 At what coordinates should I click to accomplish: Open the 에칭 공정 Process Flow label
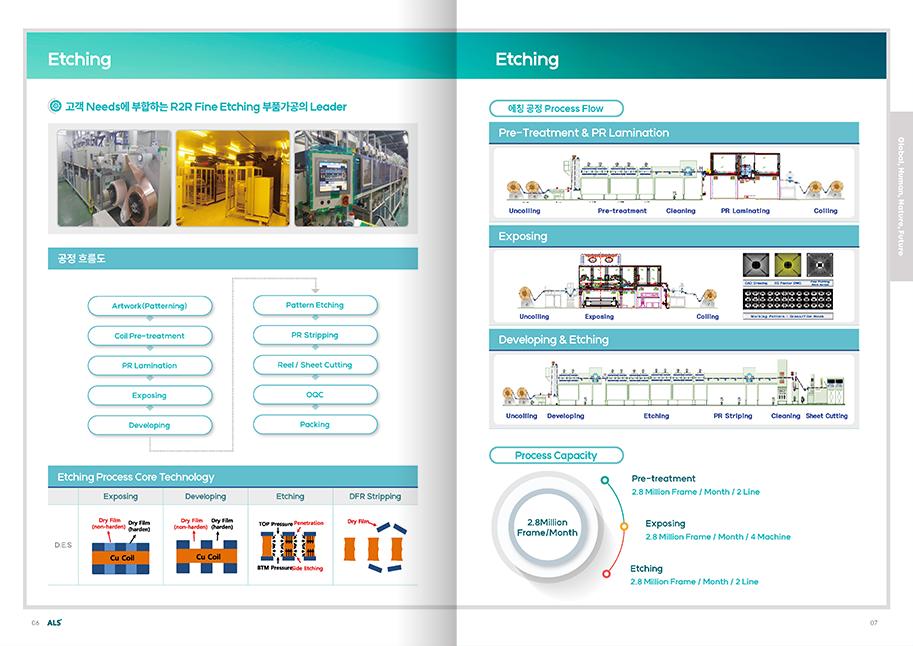pyautogui.click(x=556, y=108)
